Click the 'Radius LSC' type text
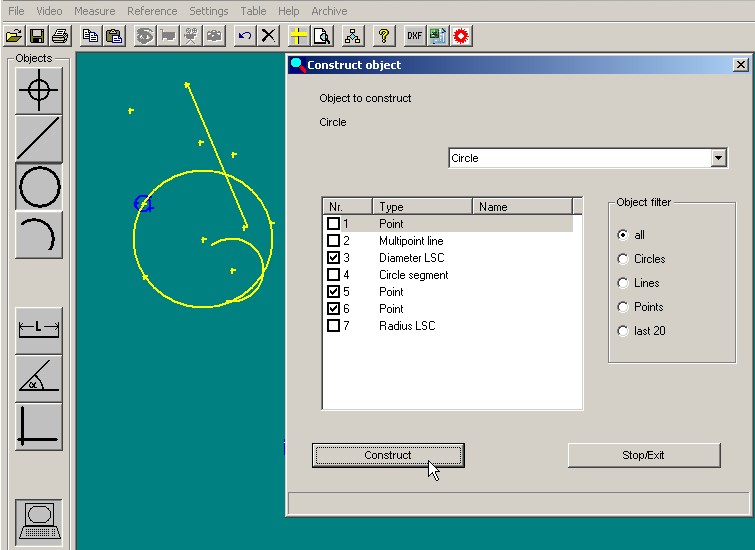Image resolution: width=755 pixels, height=550 pixels. pos(407,326)
